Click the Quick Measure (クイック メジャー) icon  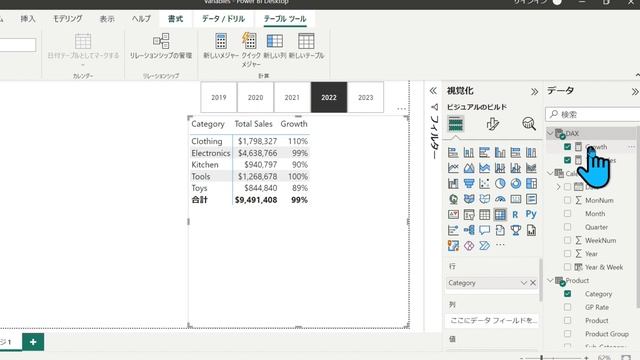click(x=249, y=41)
